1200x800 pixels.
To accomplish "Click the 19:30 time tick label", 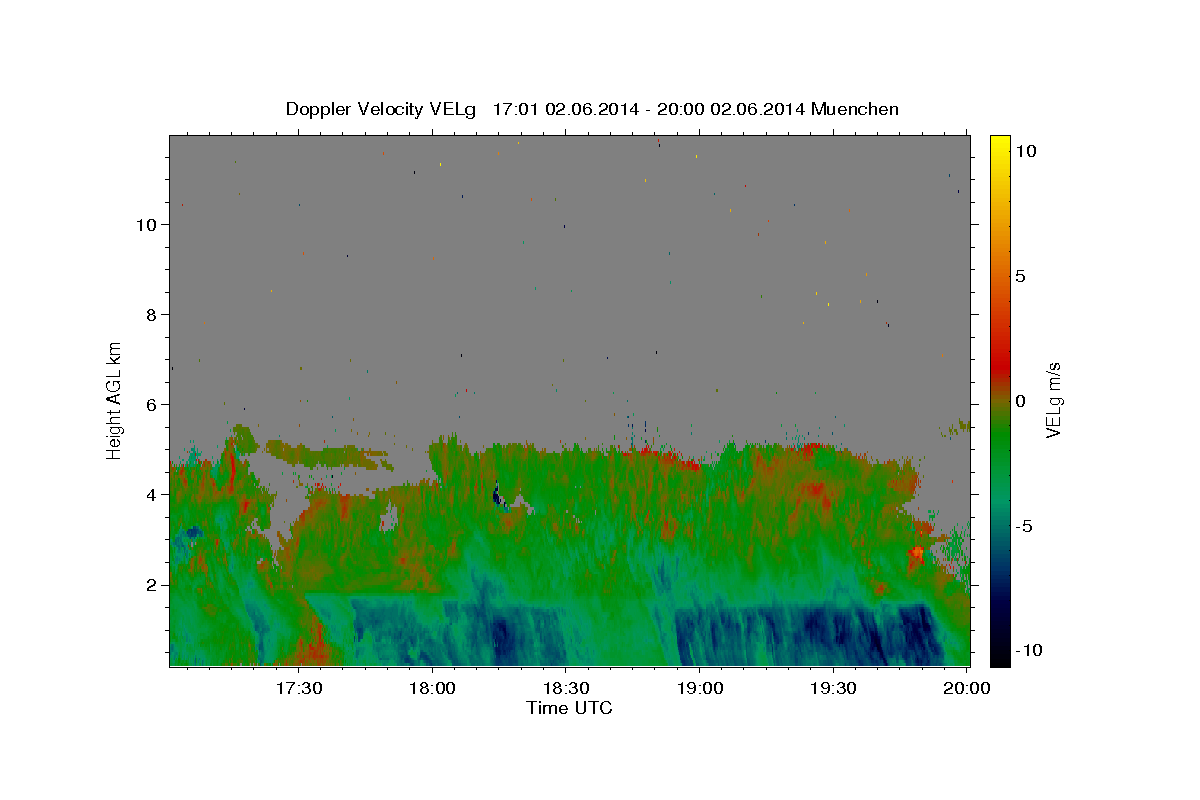I will (834, 688).
